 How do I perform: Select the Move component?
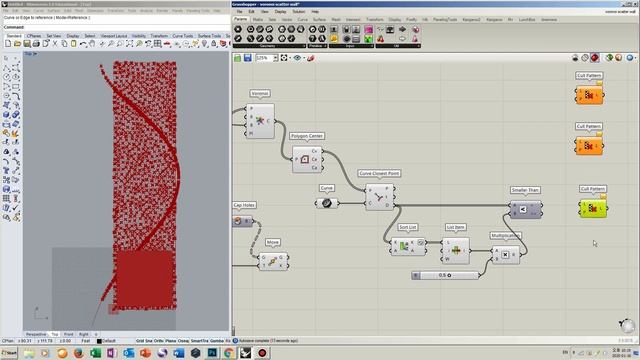tap(273, 261)
